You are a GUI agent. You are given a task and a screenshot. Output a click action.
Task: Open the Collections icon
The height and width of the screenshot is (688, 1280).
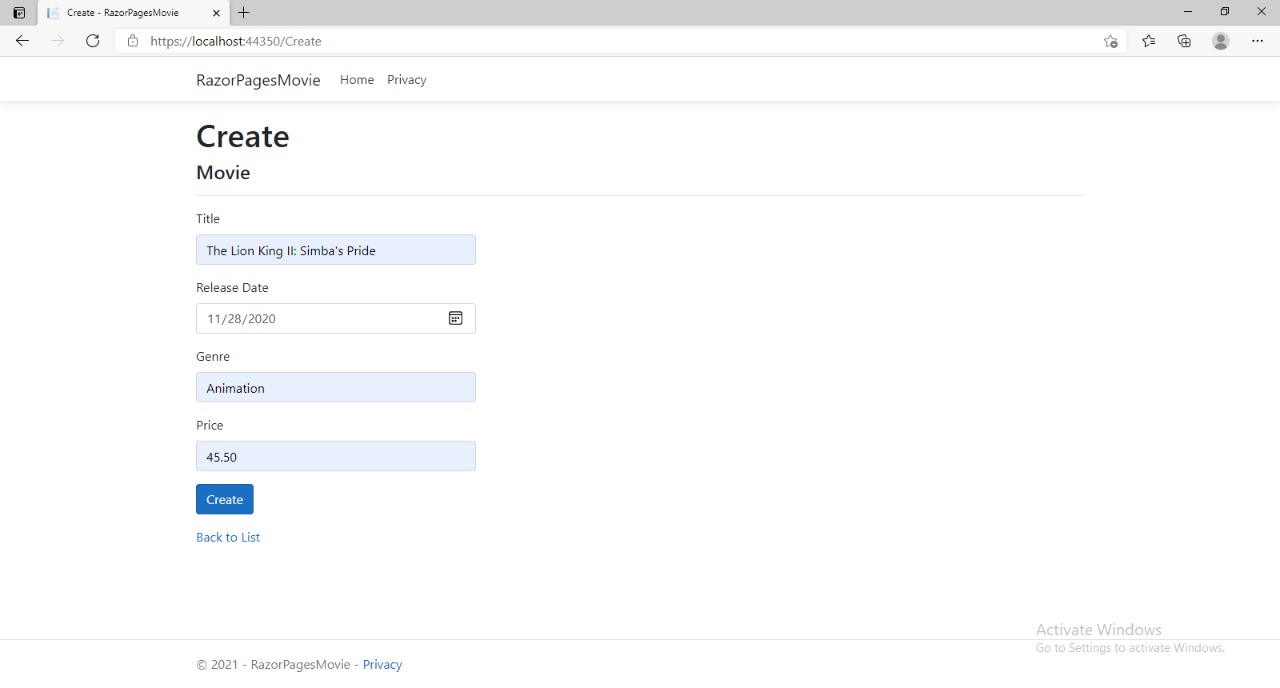[x=1184, y=41]
